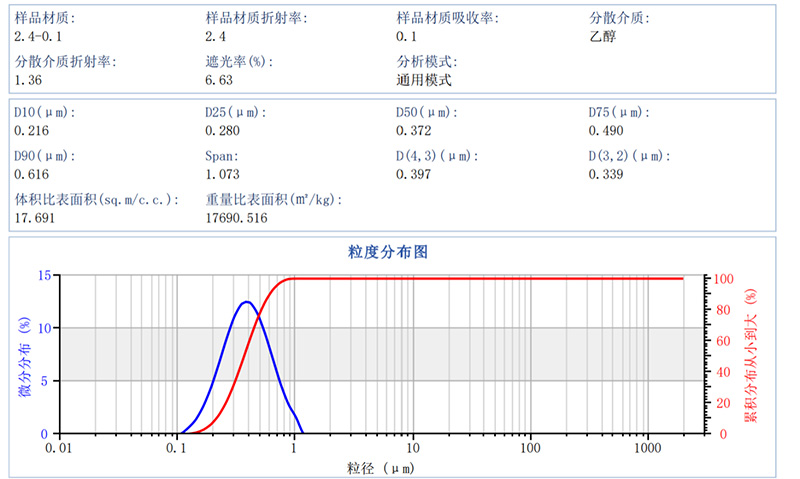Click the D90 value 0.616

(x=31, y=175)
